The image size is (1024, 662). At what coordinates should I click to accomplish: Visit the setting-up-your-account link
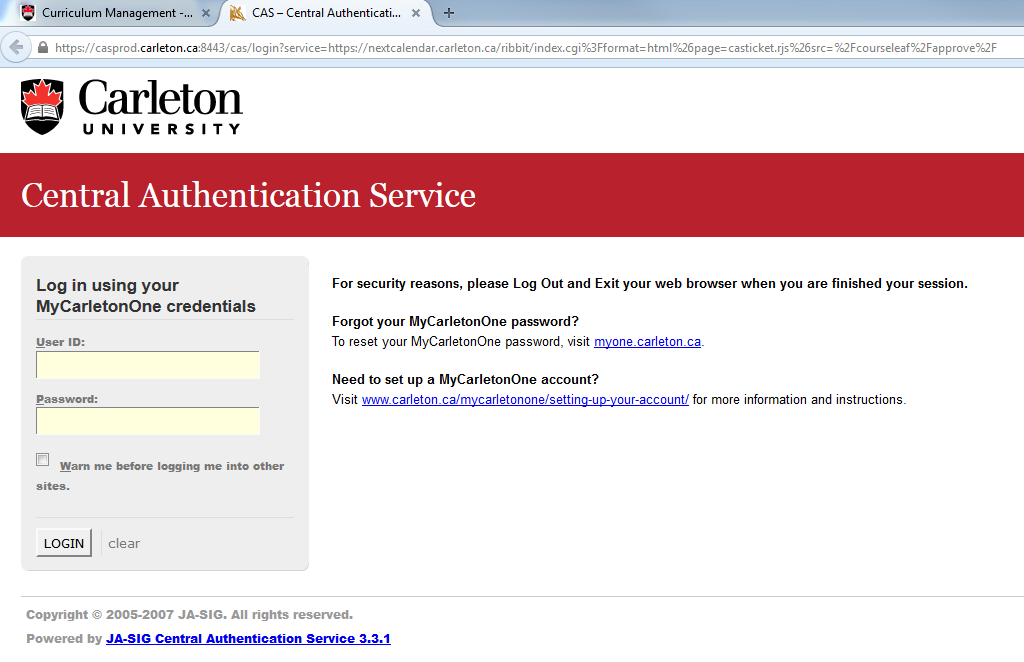tap(525, 400)
